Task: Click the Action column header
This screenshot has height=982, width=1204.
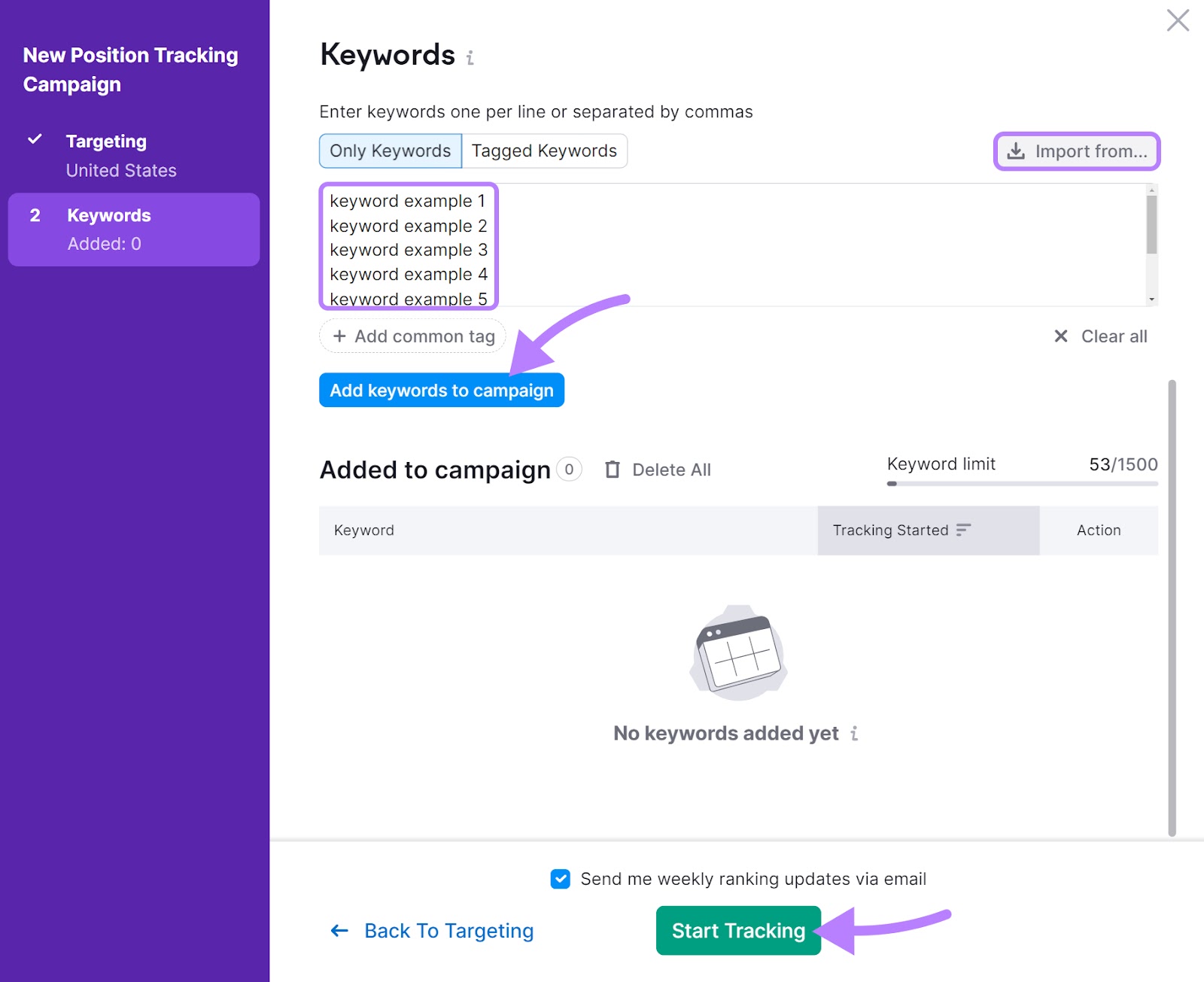Action: [x=1099, y=531]
